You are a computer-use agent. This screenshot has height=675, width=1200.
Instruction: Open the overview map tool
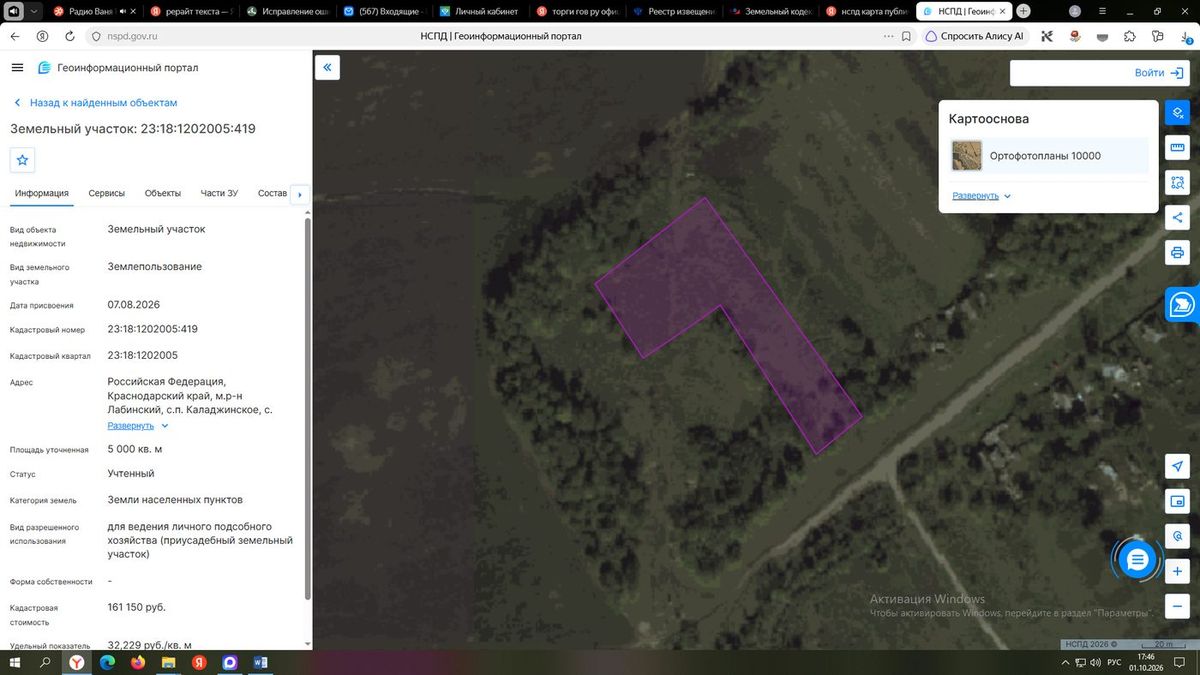(x=1178, y=501)
